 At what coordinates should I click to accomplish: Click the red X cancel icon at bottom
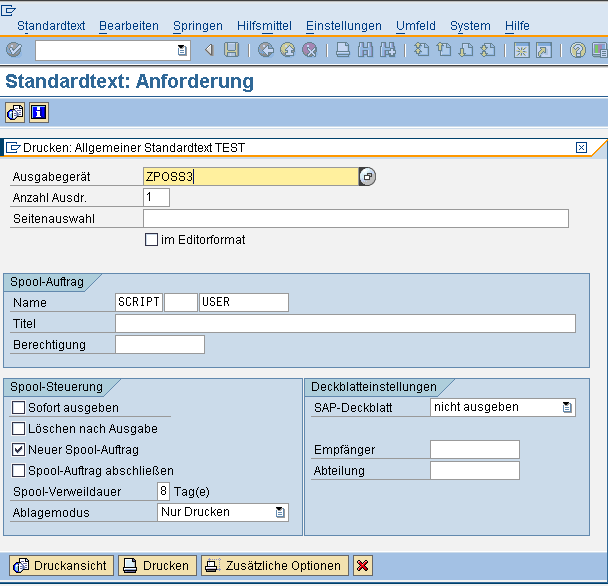362,566
